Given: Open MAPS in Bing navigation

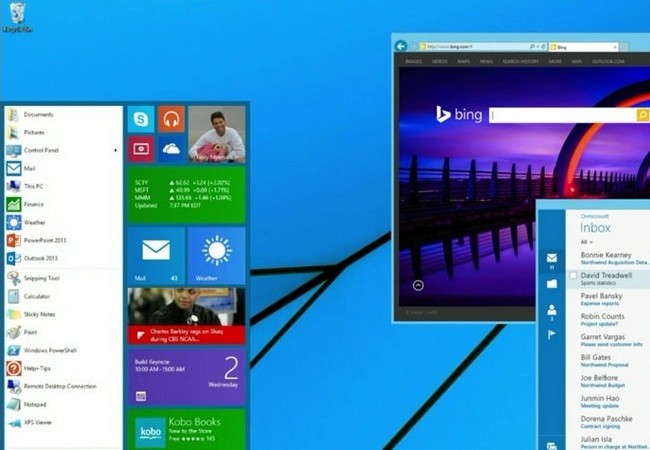Looking at the screenshot, I should (x=463, y=61).
